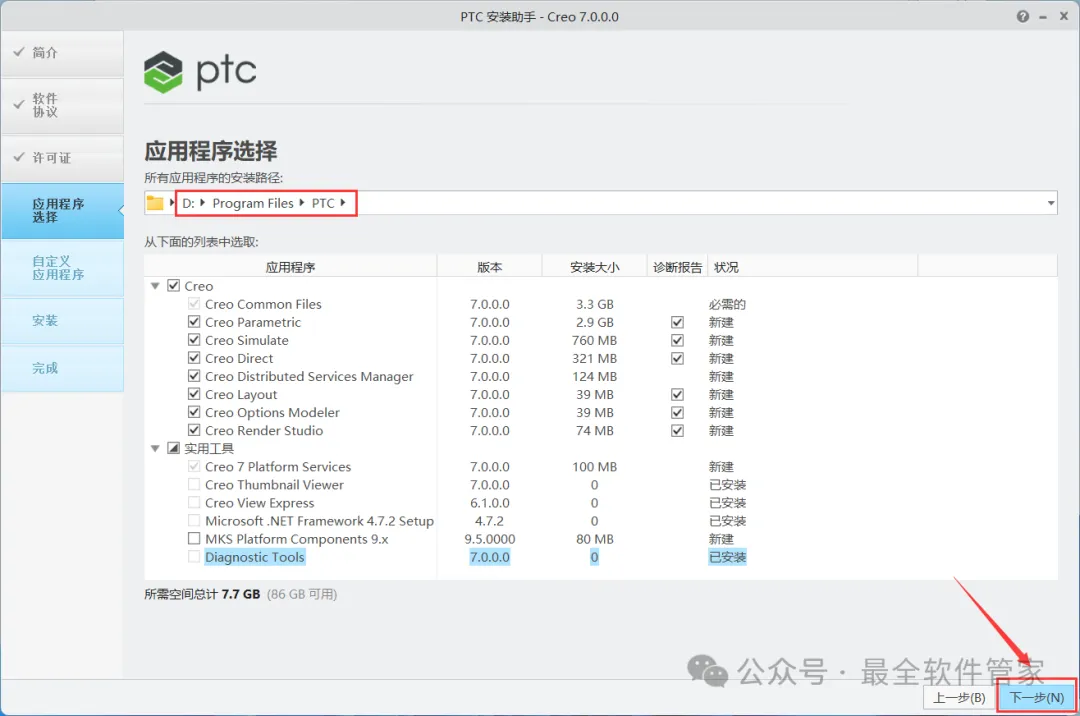Screen dimensions: 1080x716
Task: Open arrow between Program Files and PTC
Action: [x=302, y=202]
